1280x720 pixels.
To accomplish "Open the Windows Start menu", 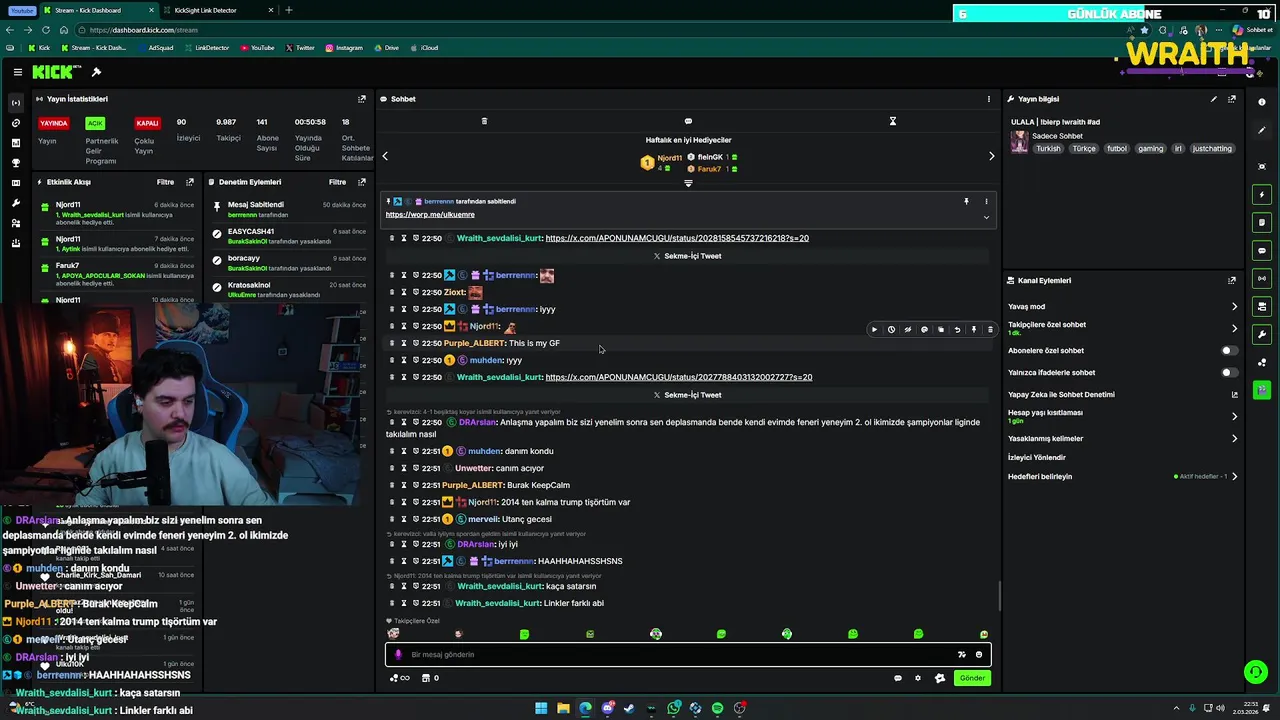I will click(x=541, y=708).
